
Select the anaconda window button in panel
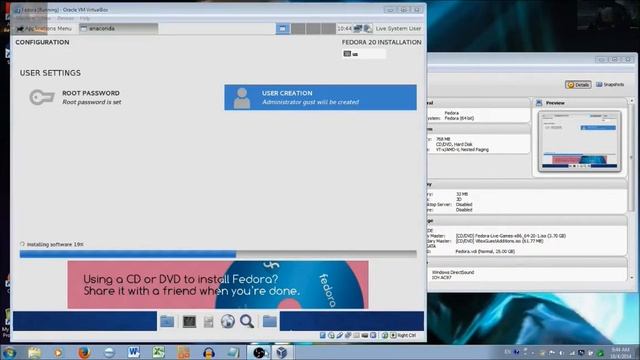(118, 29)
